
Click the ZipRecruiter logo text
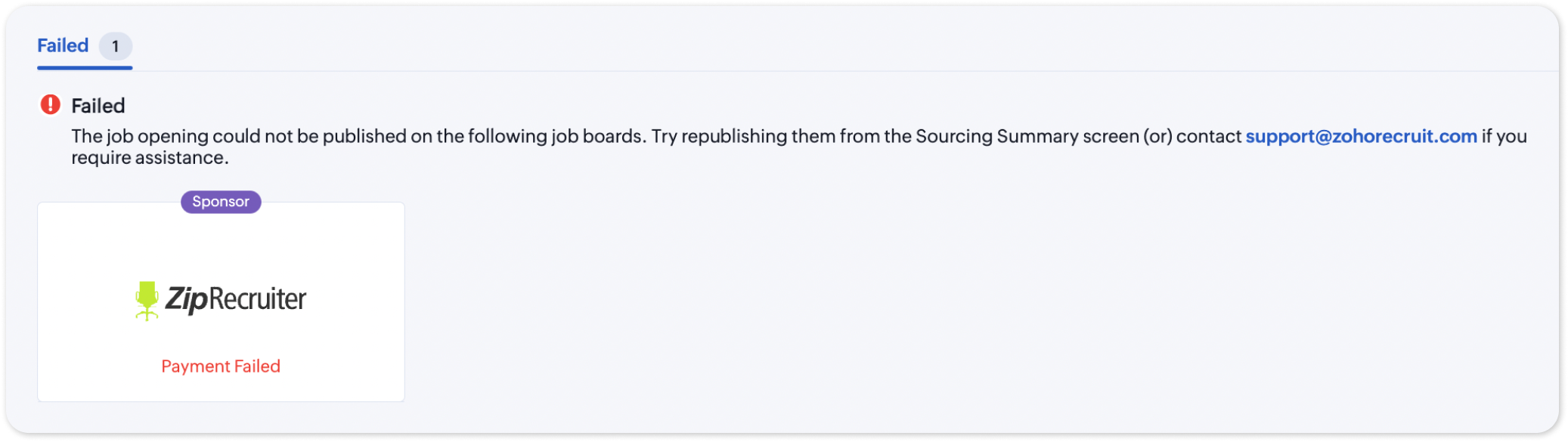pyautogui.click(x=235, y=299)
